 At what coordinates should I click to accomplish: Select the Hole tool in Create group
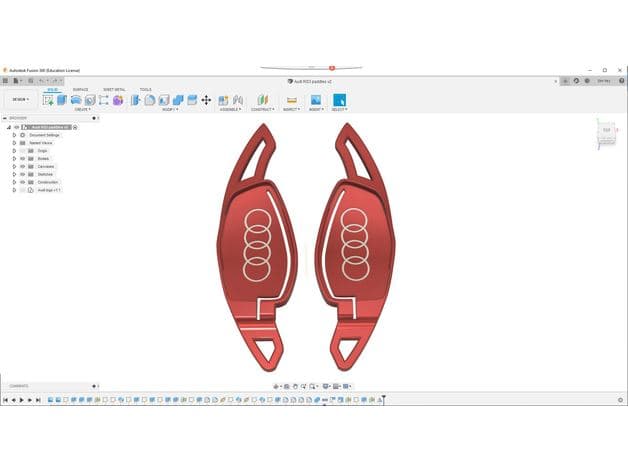[90, 100]
